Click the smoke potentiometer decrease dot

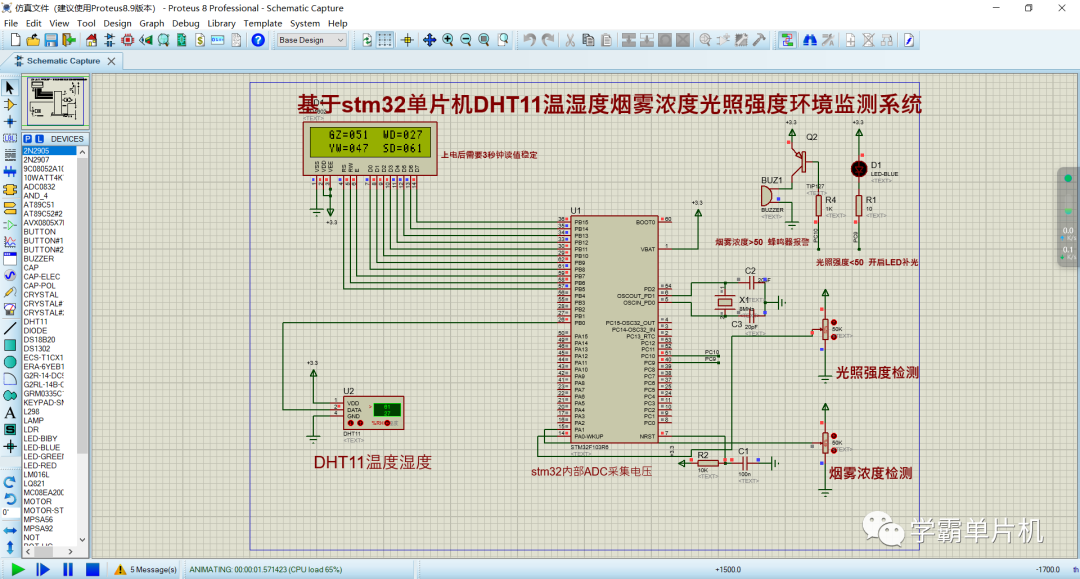[x=834, y=450]
